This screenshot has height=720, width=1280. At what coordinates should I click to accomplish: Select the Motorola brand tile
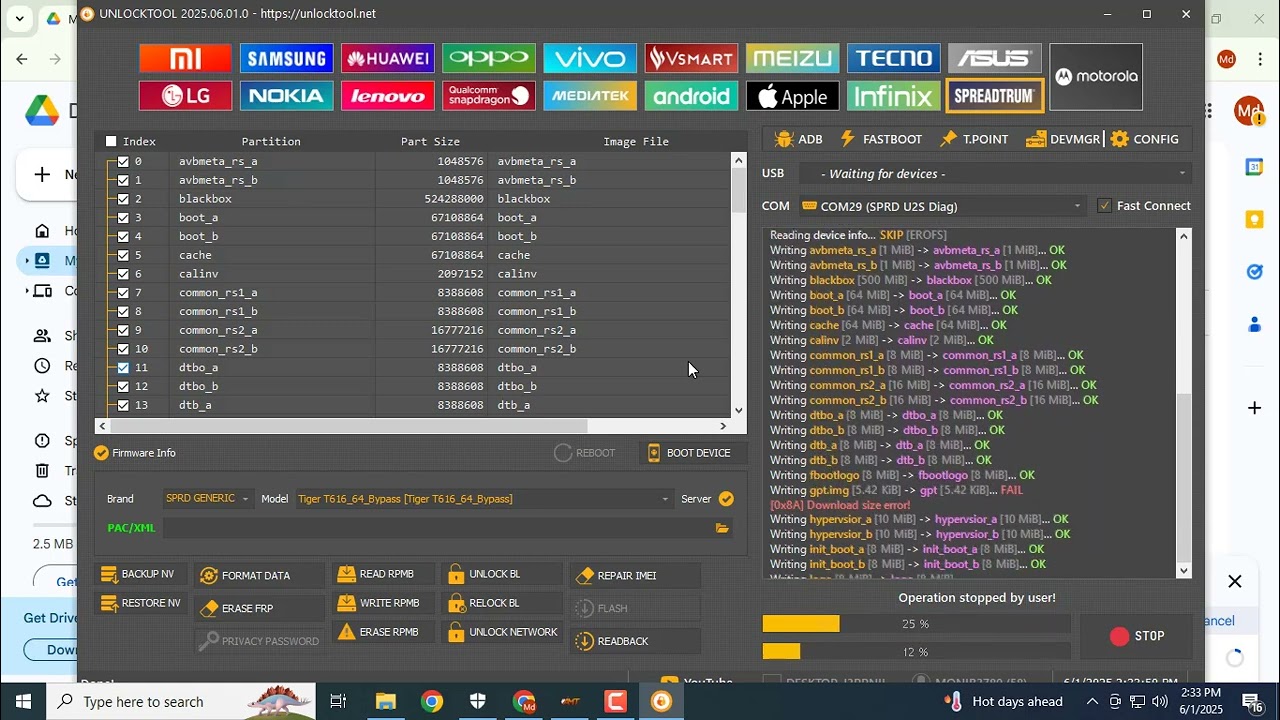pyautogui.click(x=1096, y=77)
